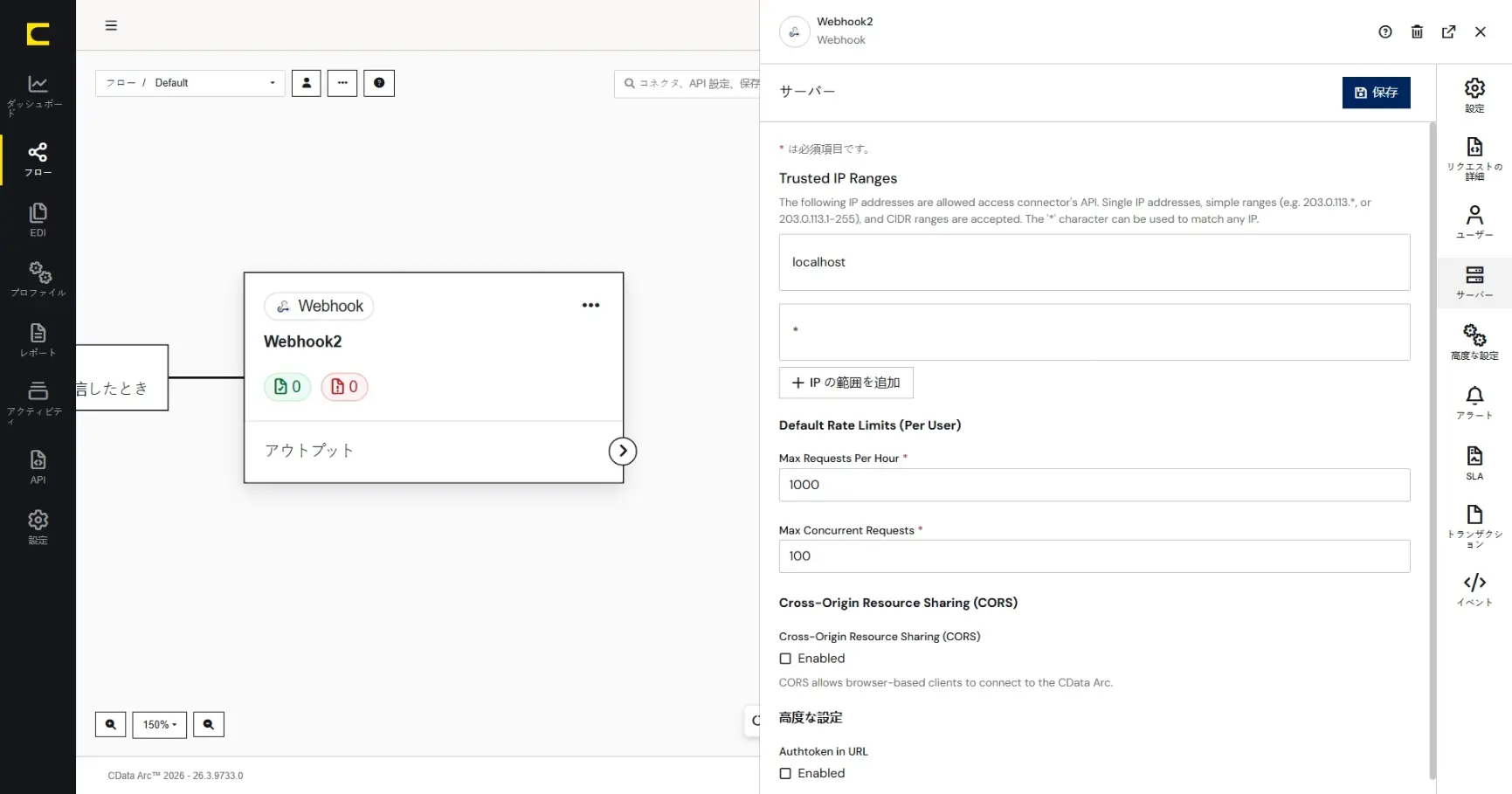Open the 高度な設定 tab
Image resolution: width=1512 pixels, height=794 pixels.
coord(1474,342)
